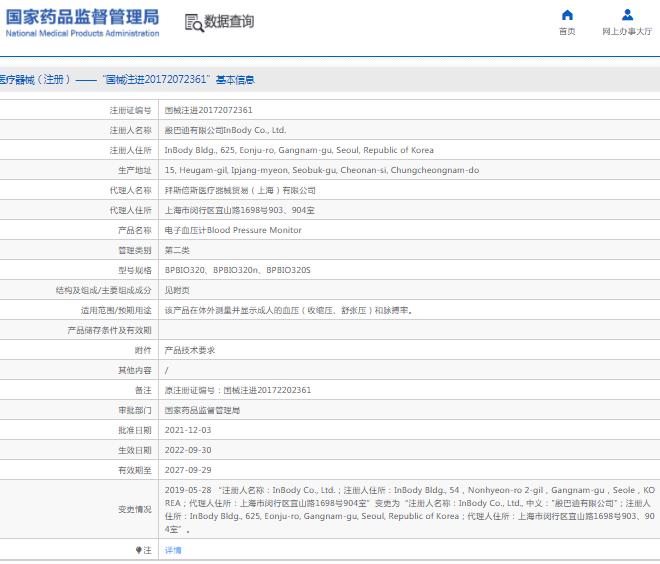
Task: Click the 数据查询 heading text
Action: pyautogui.click(x=229, y=21)
